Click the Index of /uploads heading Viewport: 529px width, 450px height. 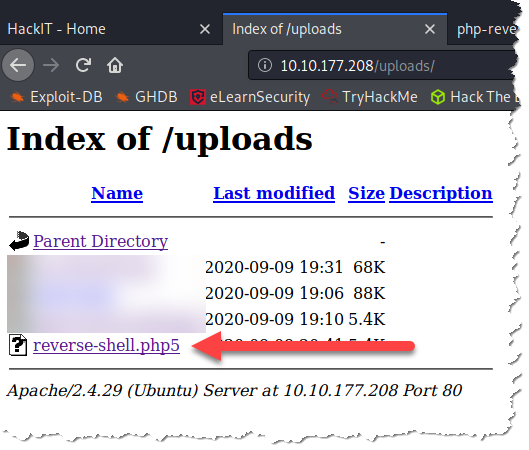pos(160,139)
